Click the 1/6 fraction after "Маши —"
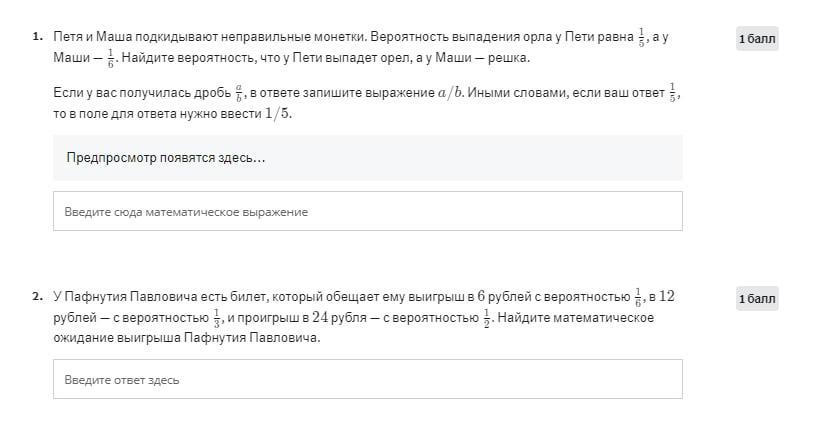This screenshot has height=433, width=827. pyautogui.click(x=112, y=58)
